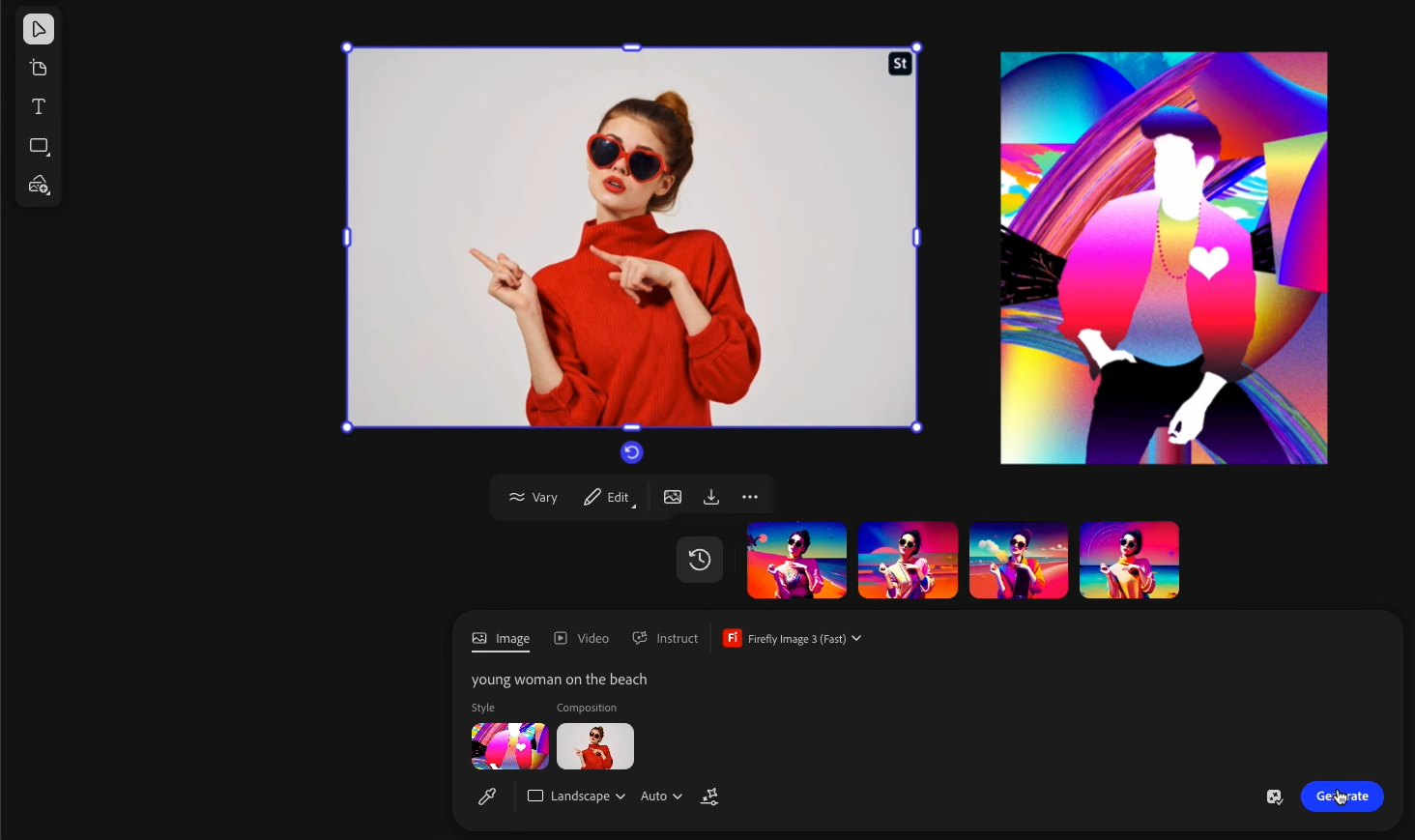
Task: Click the prompt text 'young woman on the beach'
Action: click(560, 681)
